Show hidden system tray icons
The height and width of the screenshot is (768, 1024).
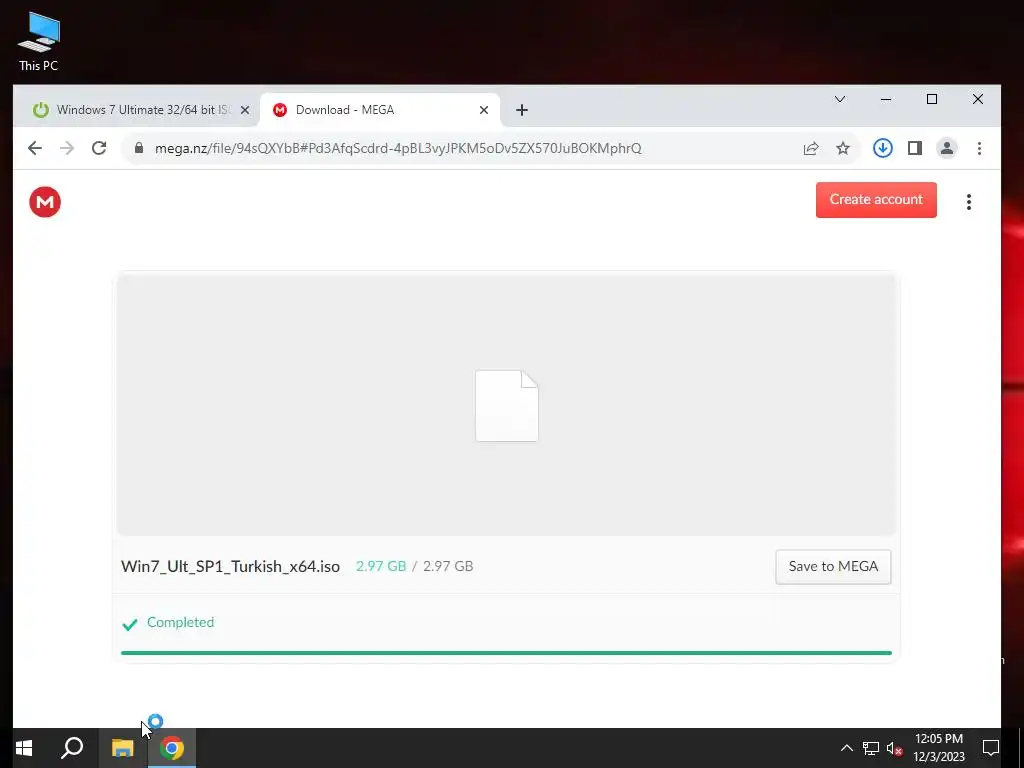[x=846, y=748]
